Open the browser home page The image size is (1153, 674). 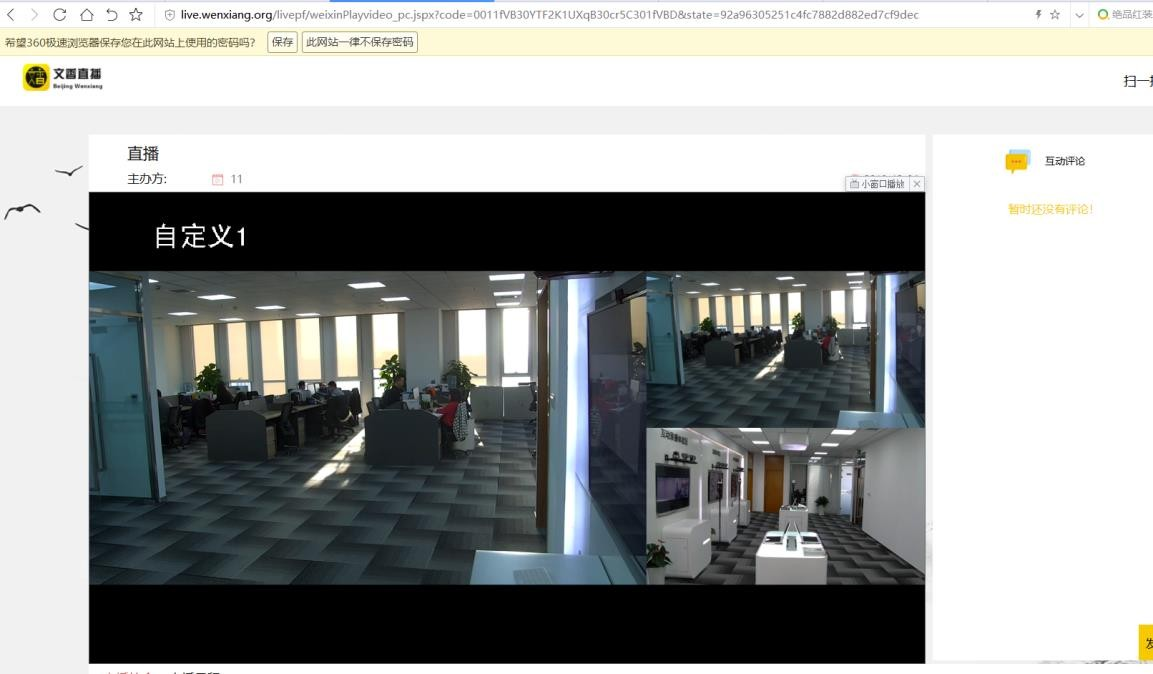pos(87,15)
